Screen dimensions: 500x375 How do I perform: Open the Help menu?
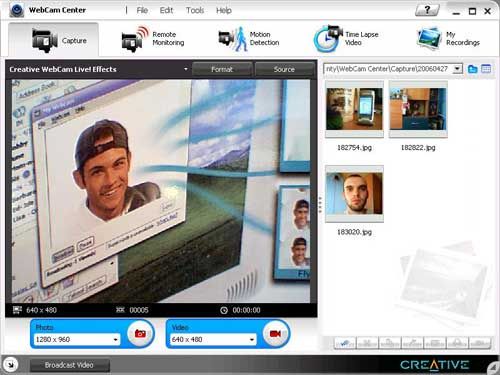tap(224, 10)
